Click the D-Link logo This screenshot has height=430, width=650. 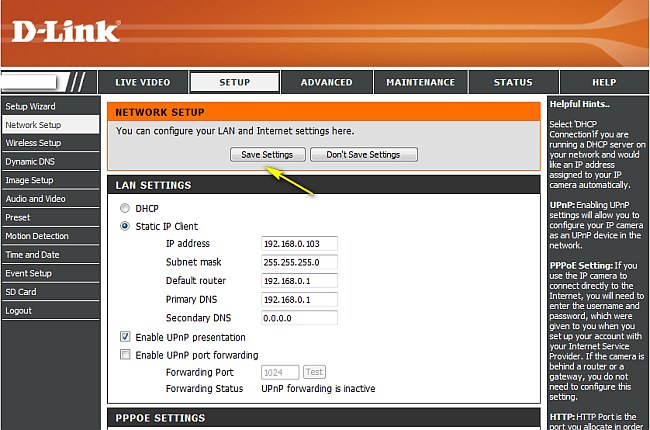coord(66,31)
